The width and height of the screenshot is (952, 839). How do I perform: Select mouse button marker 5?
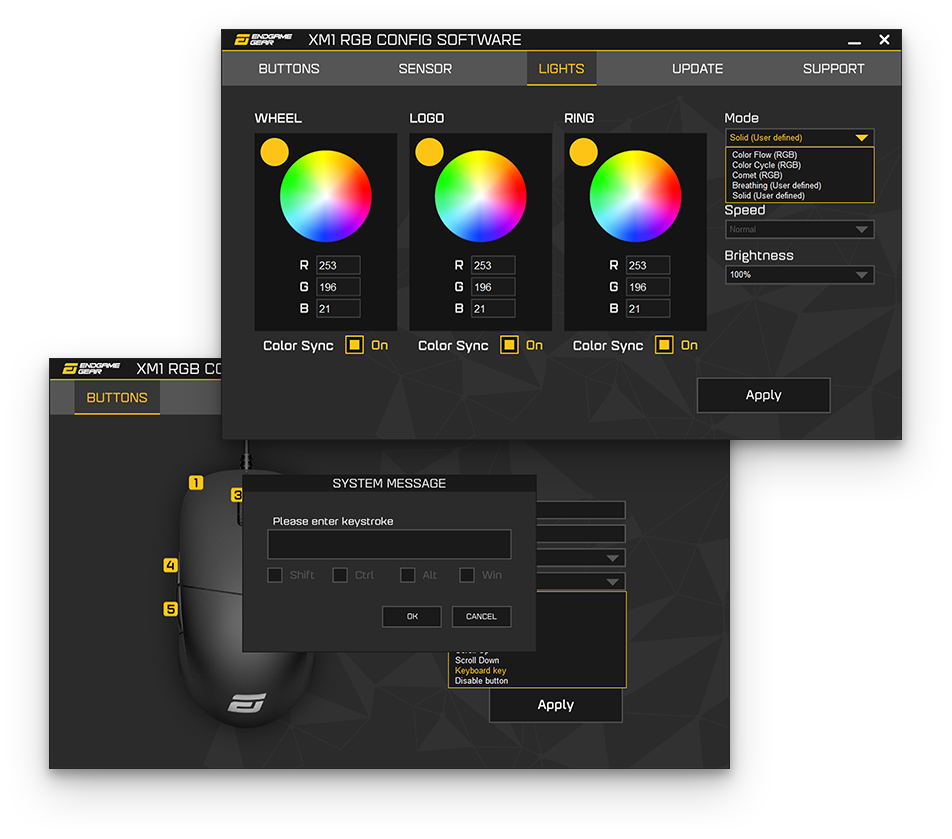coord(171,609)
